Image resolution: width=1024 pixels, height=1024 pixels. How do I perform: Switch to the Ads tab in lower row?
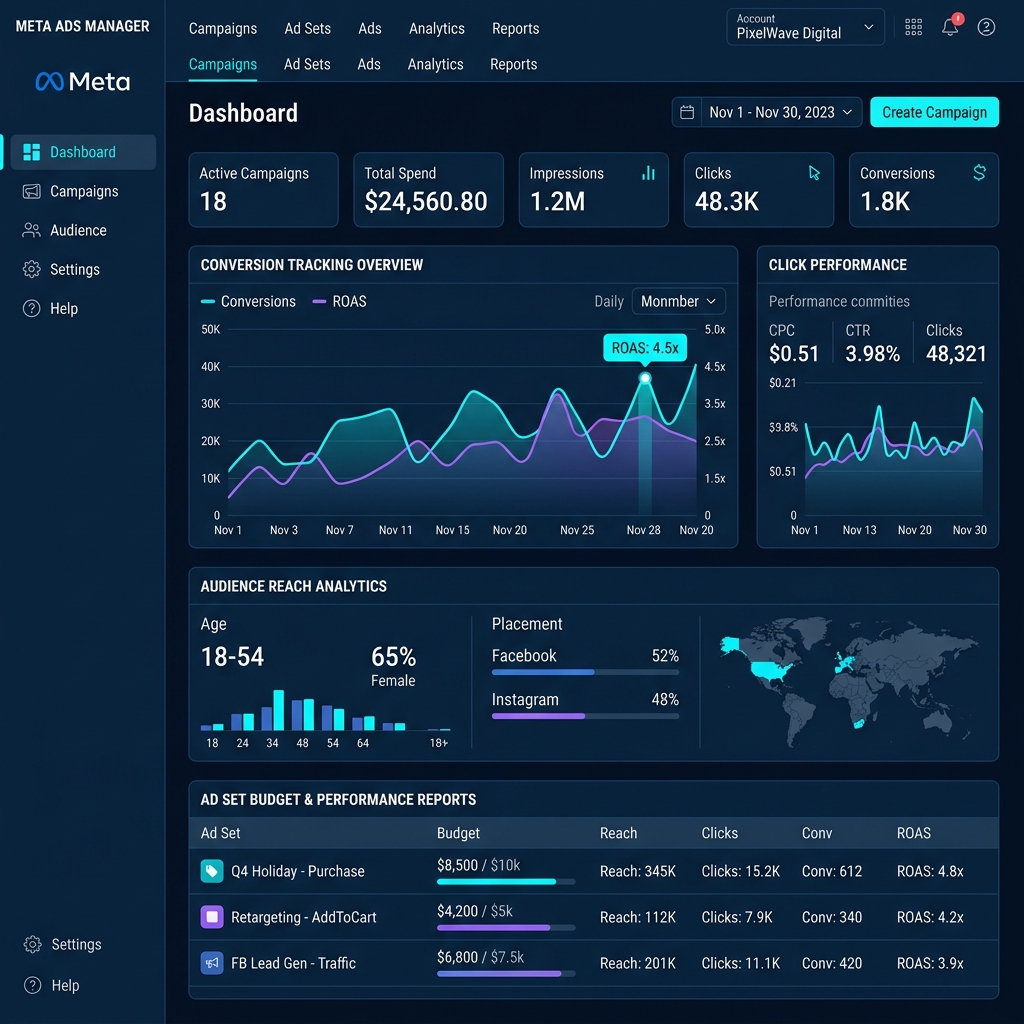pos(369,64)
